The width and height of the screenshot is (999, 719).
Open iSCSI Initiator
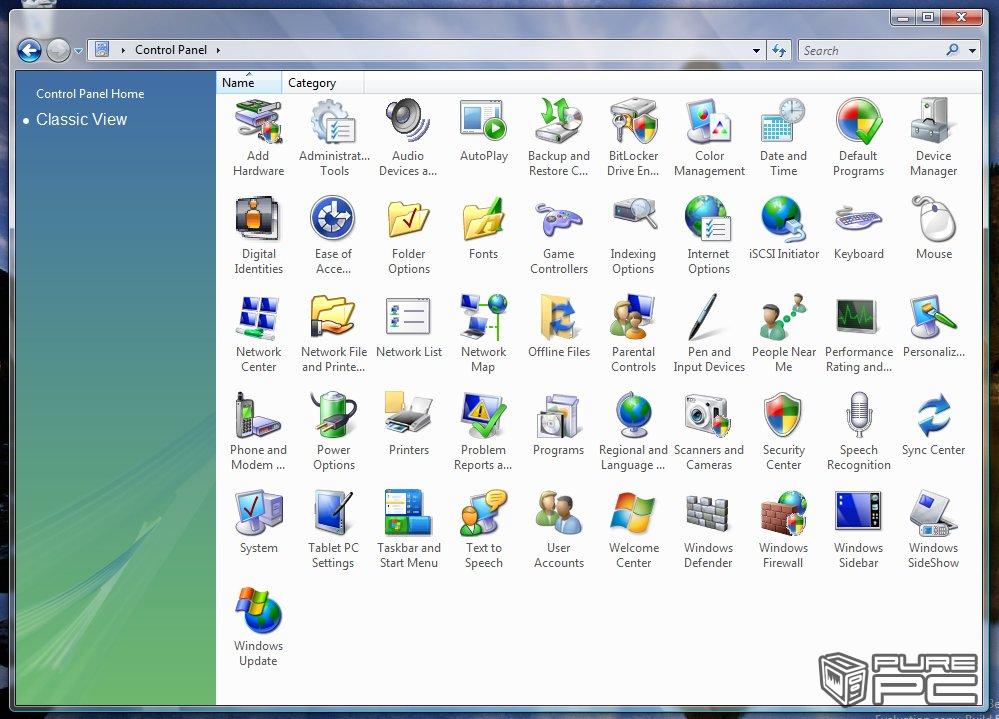pyautogui.click(x=784, y=229)
